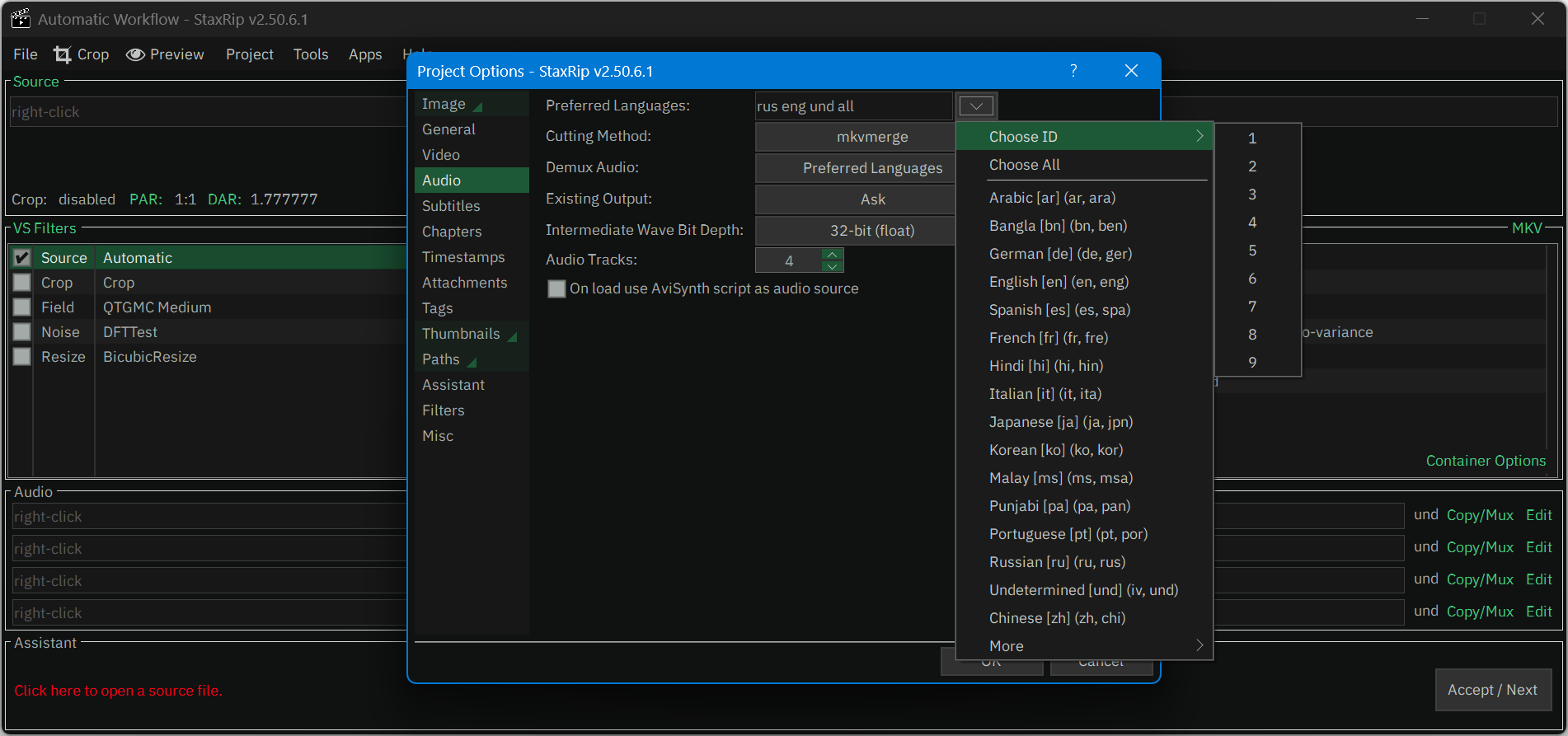Click the Crop tool icon in menu bar

(63, 54)
